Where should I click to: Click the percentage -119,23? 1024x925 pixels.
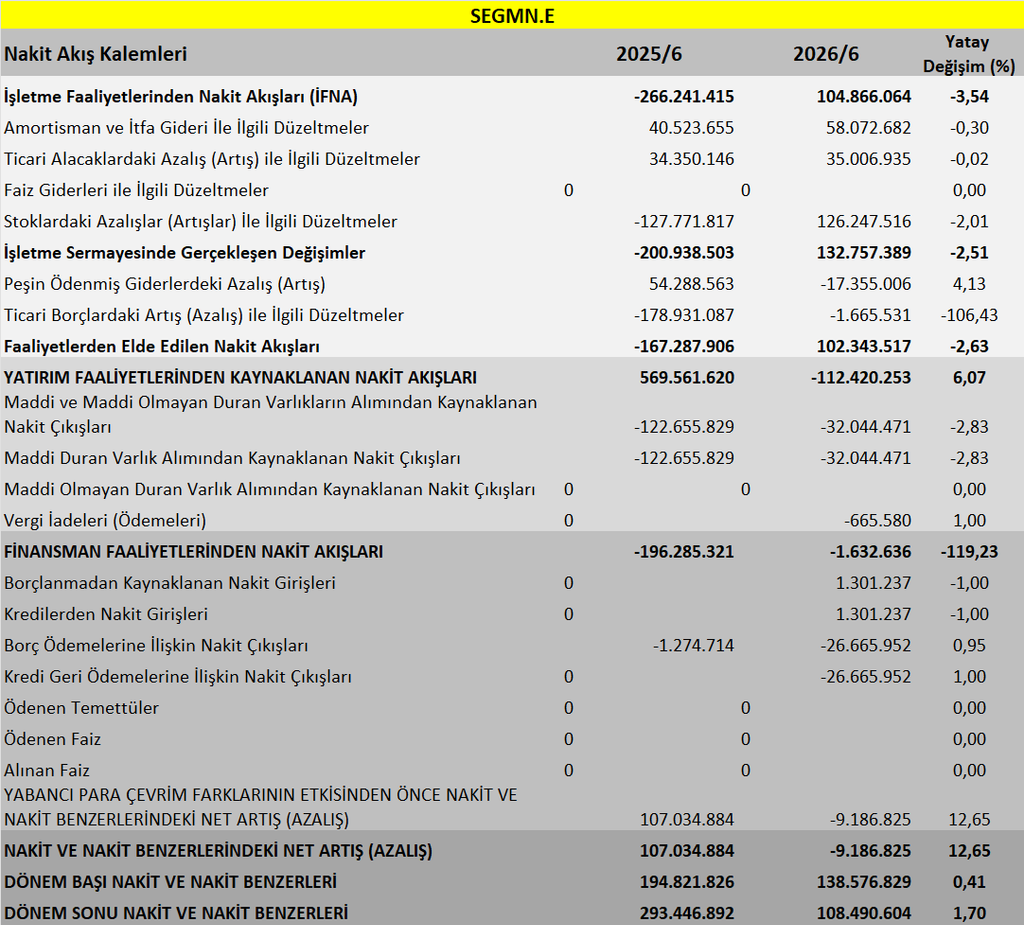click(969, 552)
